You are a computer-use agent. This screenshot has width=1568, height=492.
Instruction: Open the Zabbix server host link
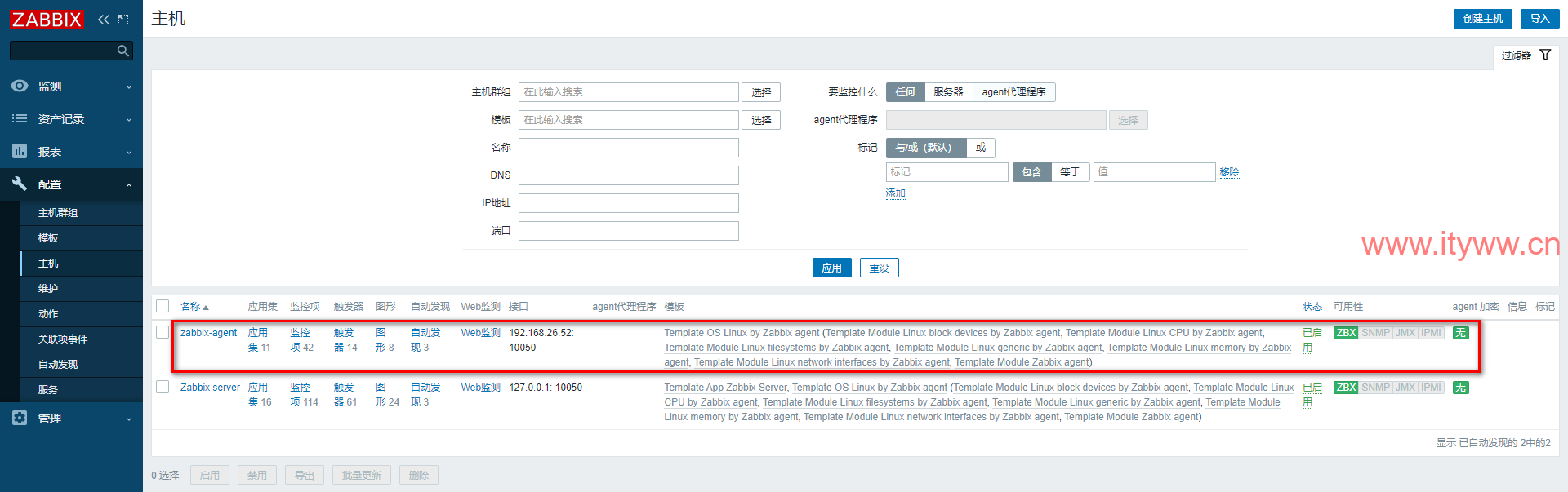tap(210, 388)
